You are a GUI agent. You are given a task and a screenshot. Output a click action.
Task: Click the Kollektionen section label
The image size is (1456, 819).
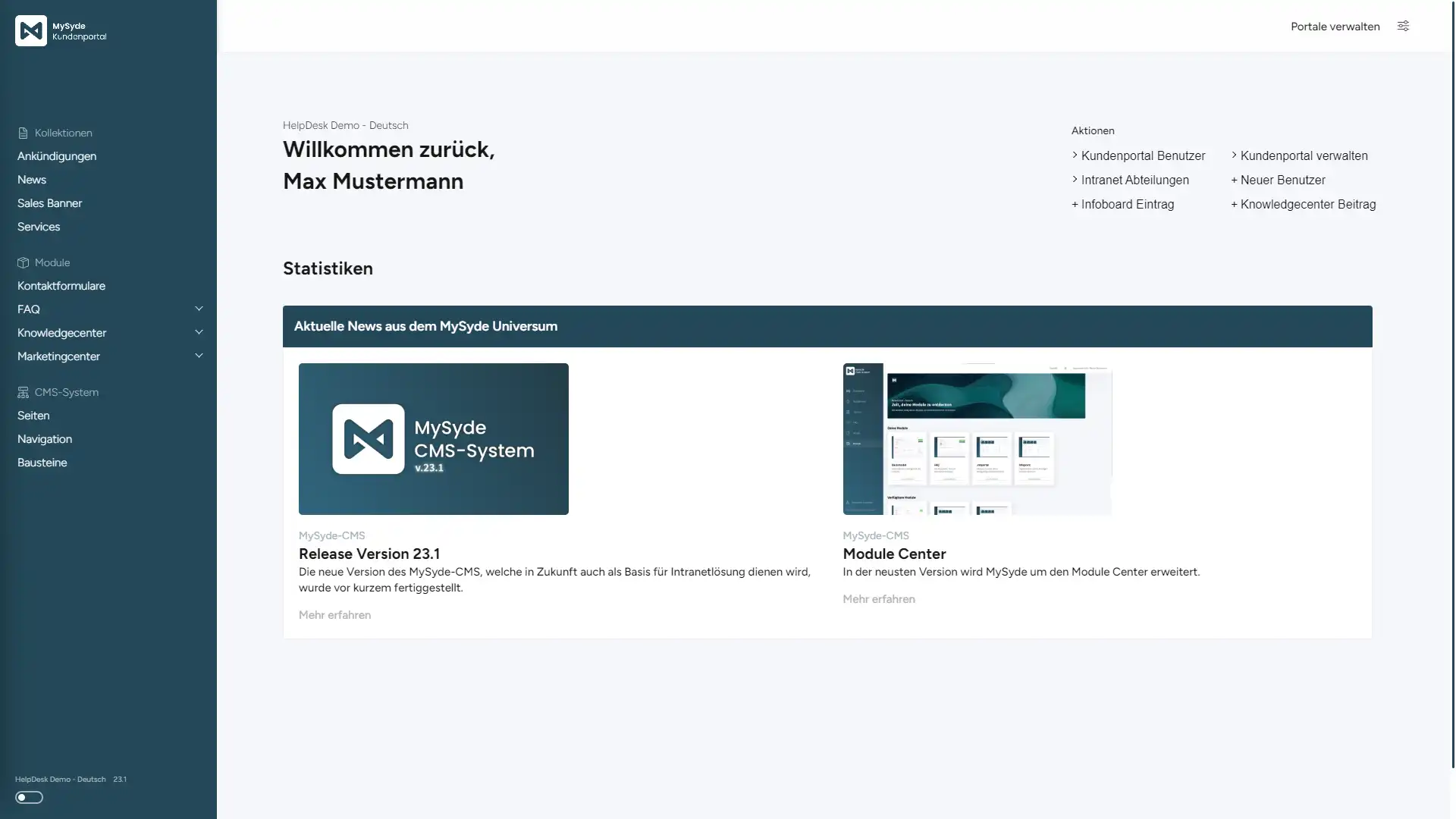(64, 133)
